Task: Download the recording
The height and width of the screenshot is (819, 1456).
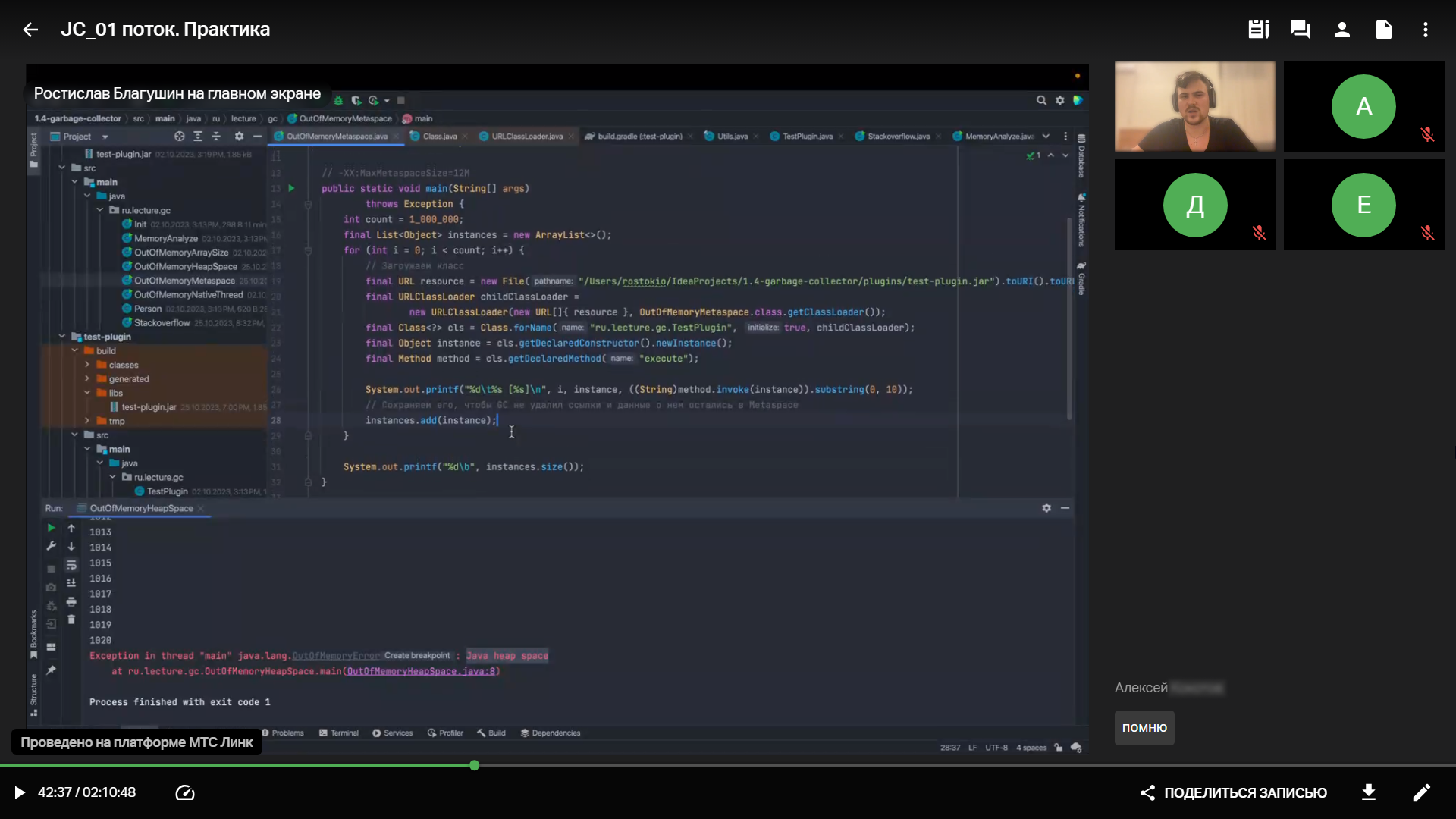Action: [x=1369, y=792]
